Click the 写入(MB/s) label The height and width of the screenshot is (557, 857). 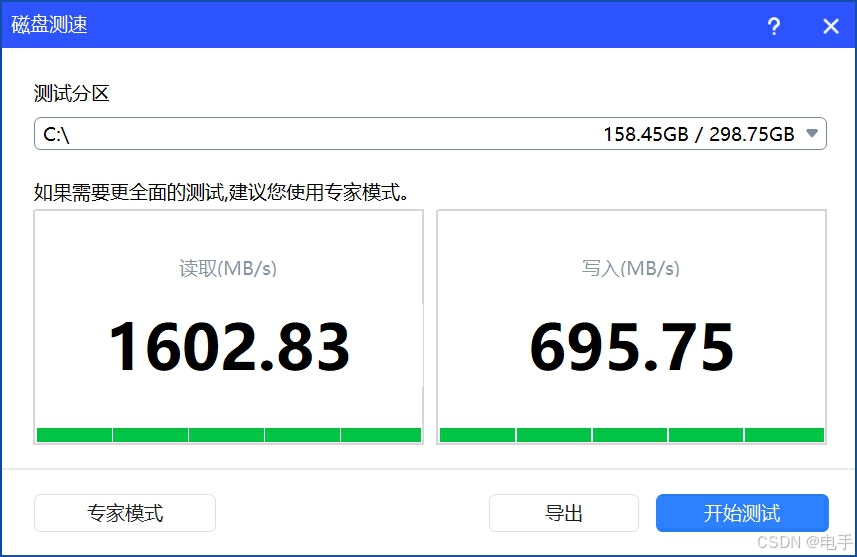631,268
